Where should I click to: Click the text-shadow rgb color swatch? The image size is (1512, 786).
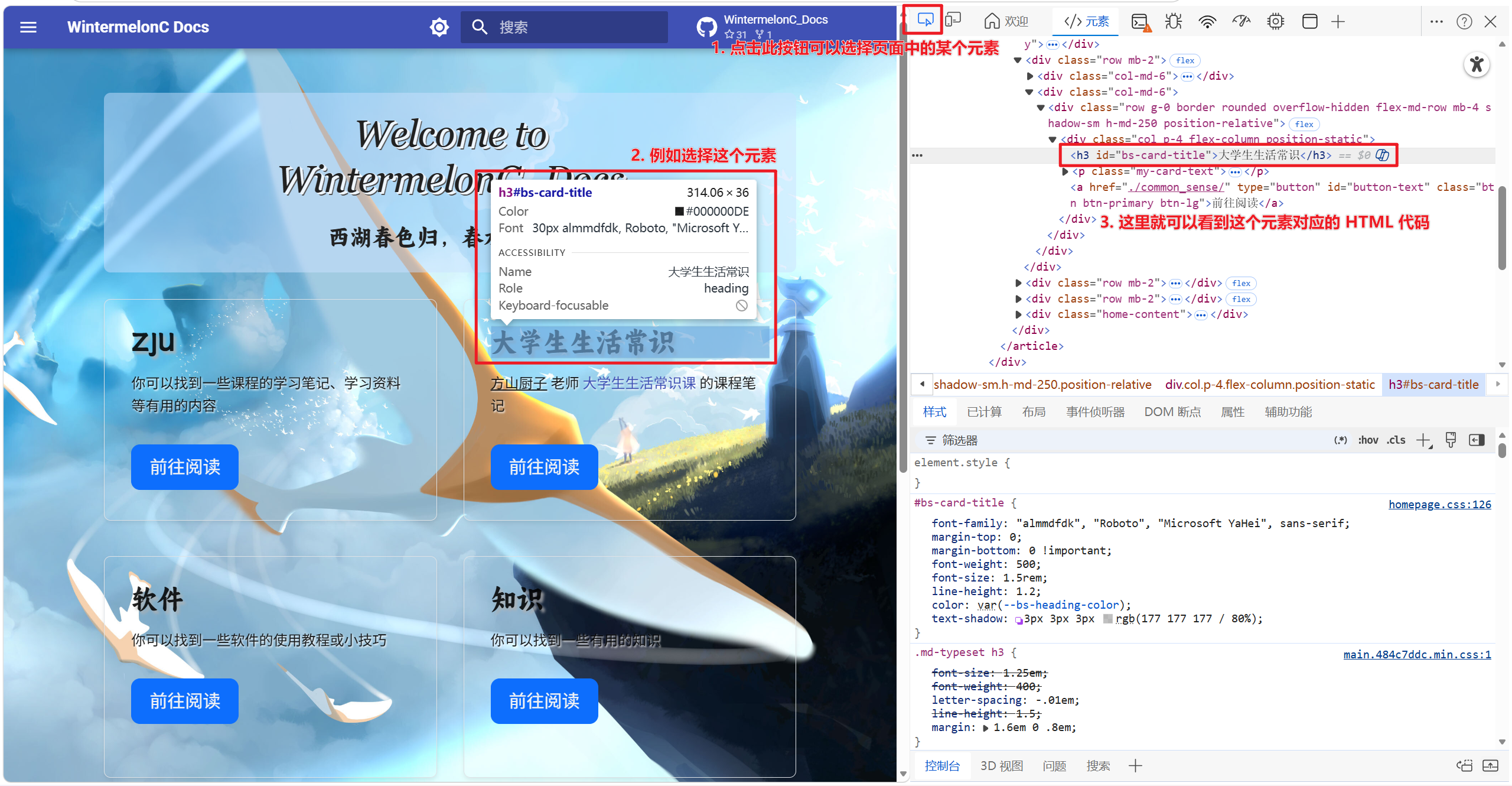point(1108,619)
